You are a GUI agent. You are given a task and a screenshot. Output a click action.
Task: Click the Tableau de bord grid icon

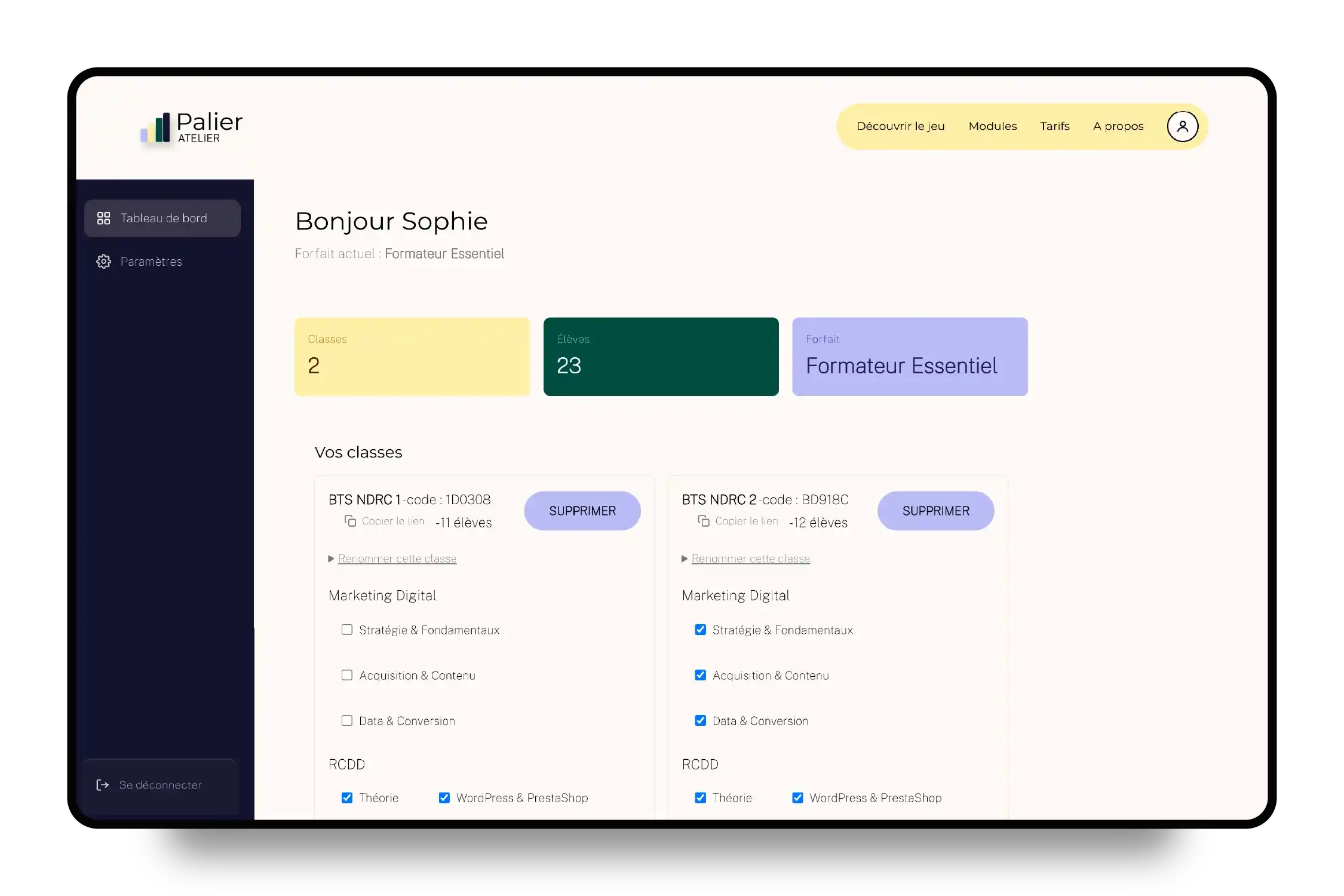pos(103,218)
